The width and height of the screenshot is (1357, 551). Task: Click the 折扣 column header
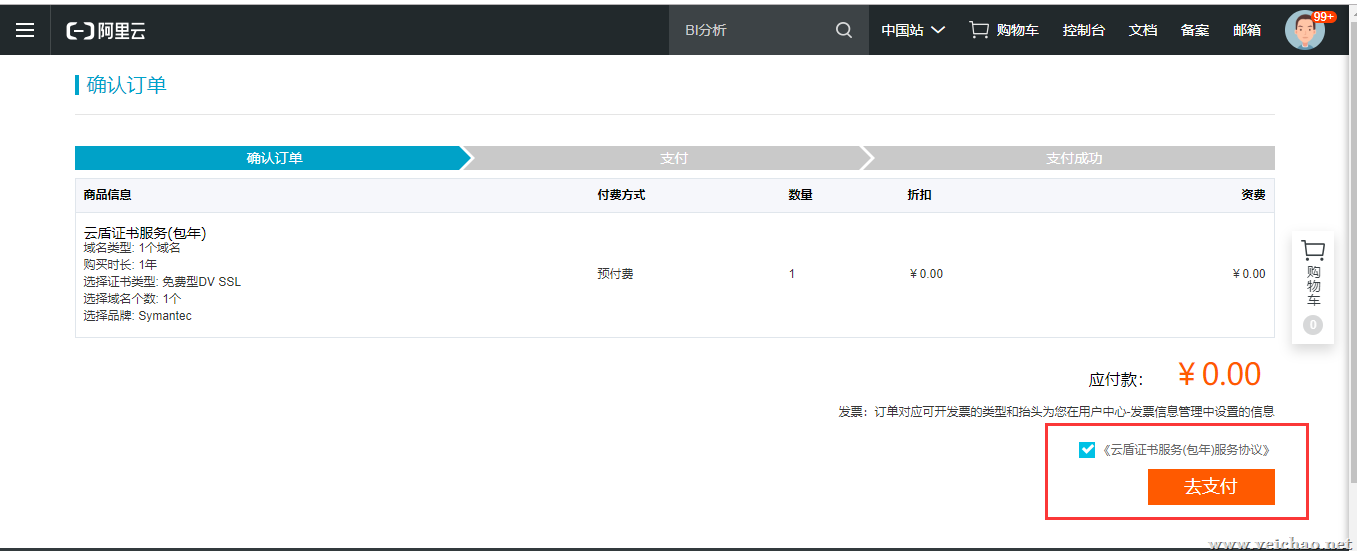919,195
